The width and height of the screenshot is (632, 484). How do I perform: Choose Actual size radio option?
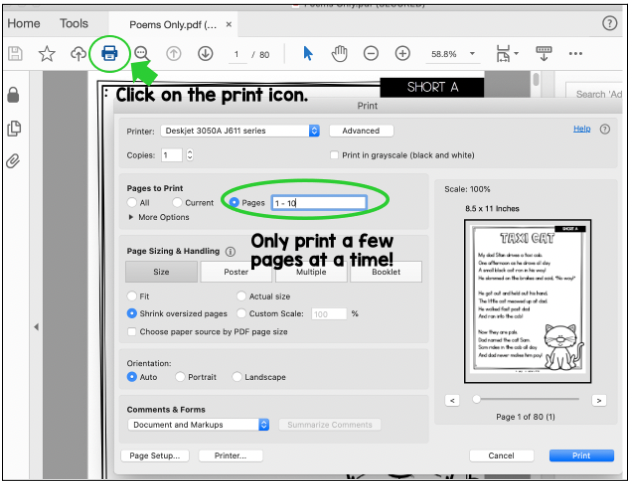point(241,296)
